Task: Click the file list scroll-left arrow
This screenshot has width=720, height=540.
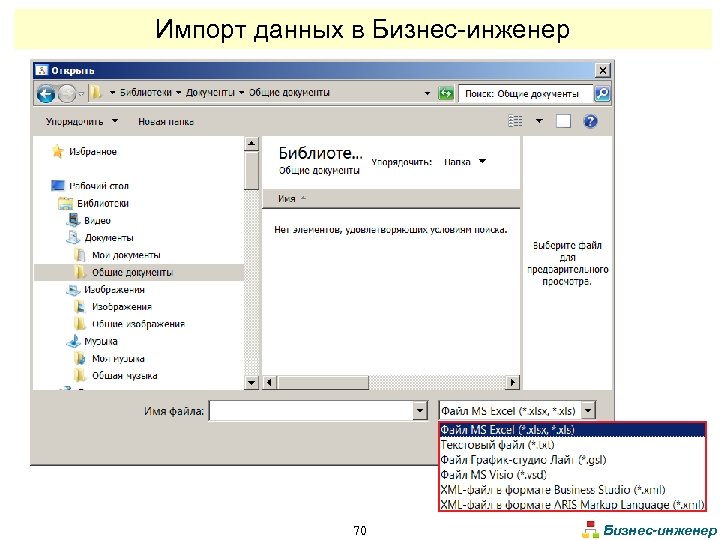Action: point(270,382)
